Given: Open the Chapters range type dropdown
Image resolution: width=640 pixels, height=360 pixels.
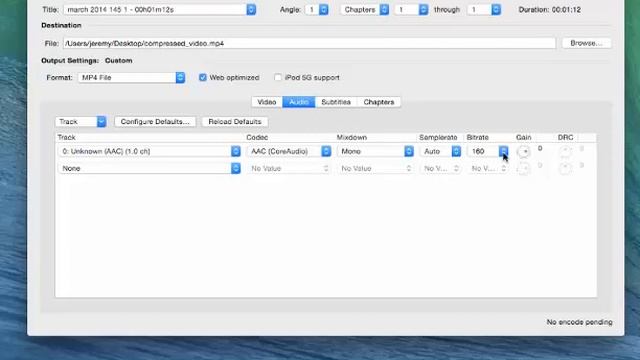Looking at the screenshot, I should 365,9.
